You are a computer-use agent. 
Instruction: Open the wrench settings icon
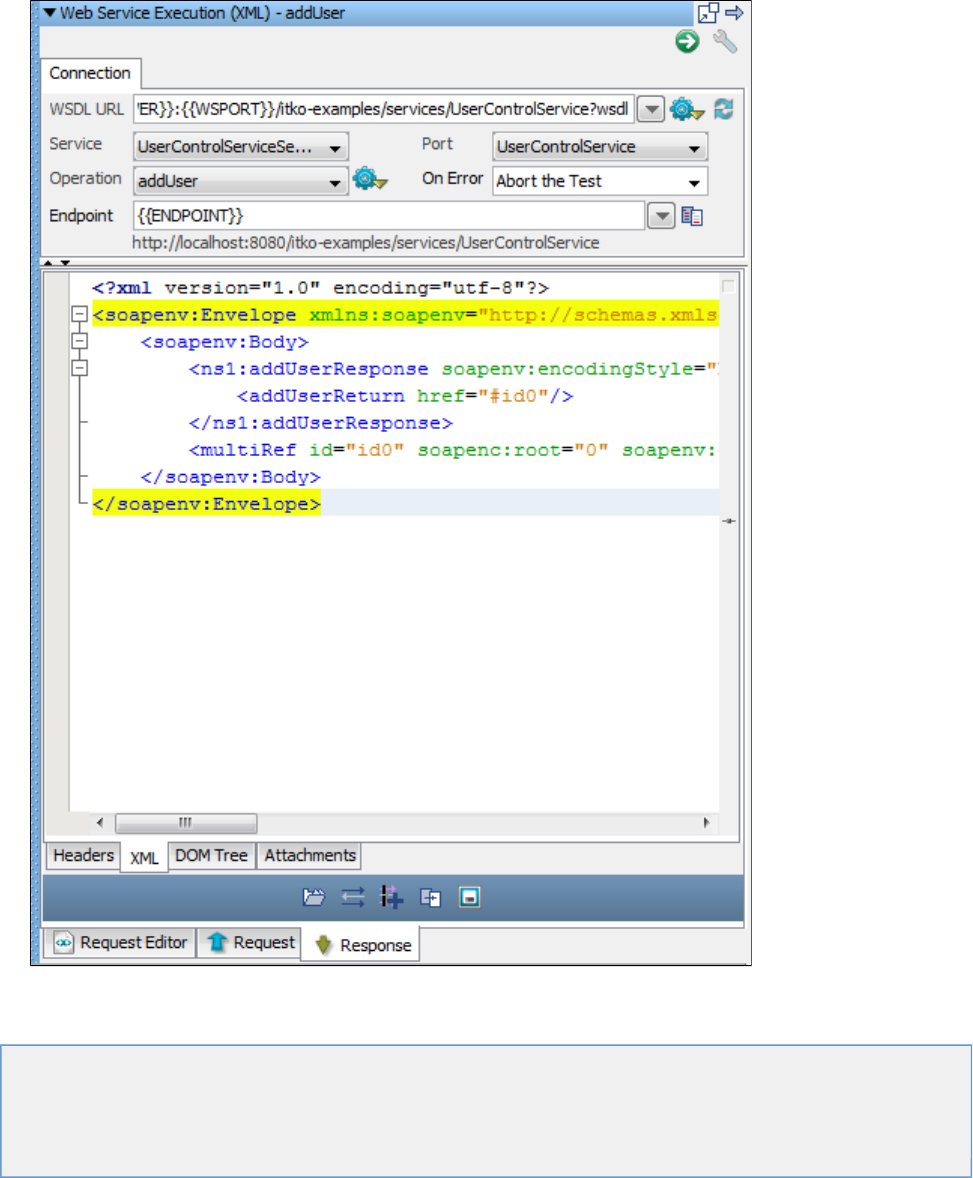pyautogui.click(x=725, y=41)
